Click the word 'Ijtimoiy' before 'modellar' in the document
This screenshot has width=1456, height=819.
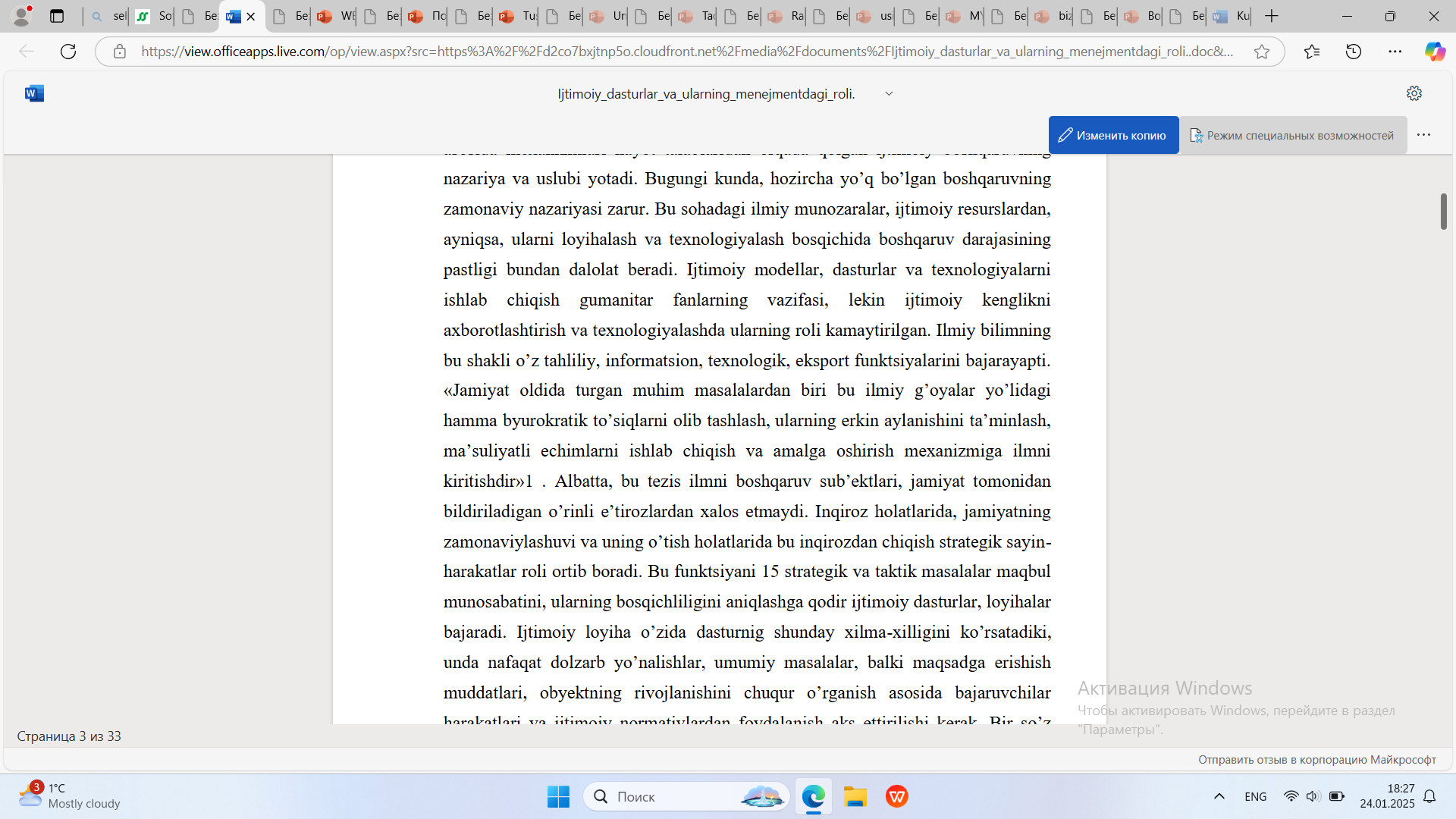[716, 270]
